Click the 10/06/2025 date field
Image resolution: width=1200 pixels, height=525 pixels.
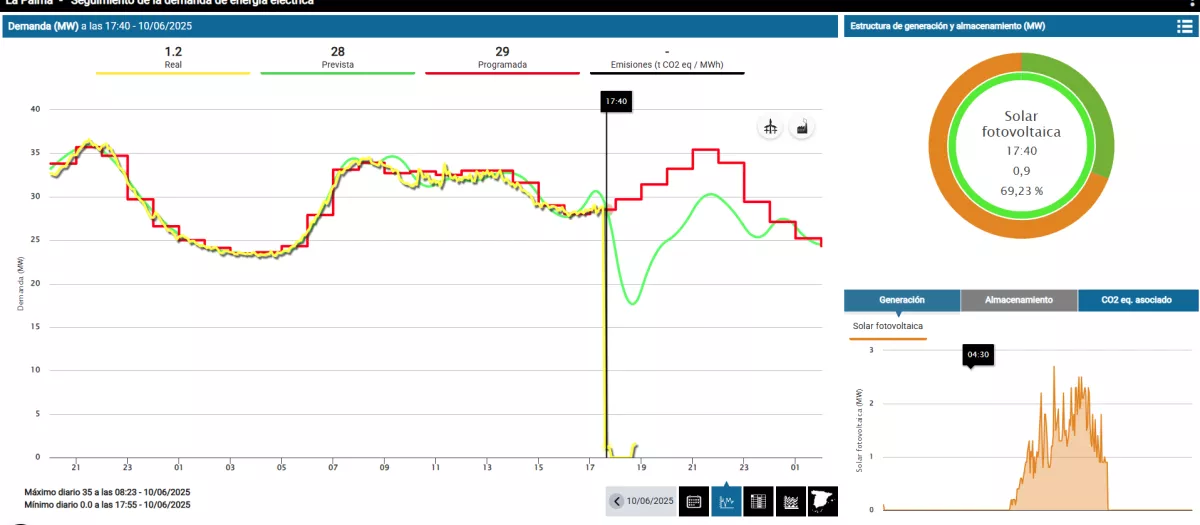[650, 501]
